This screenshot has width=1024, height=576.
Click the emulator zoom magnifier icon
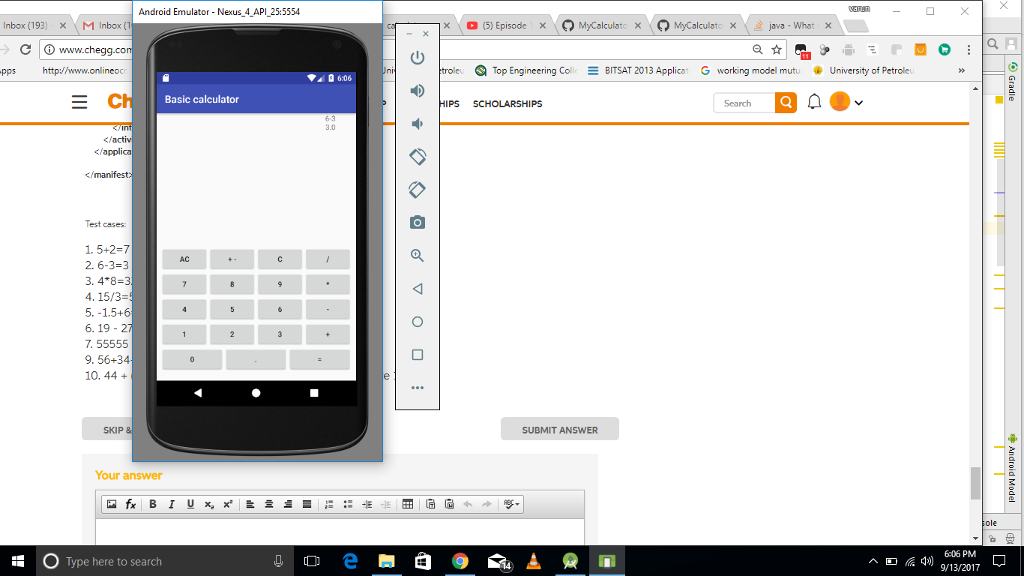tap(417, 256)
